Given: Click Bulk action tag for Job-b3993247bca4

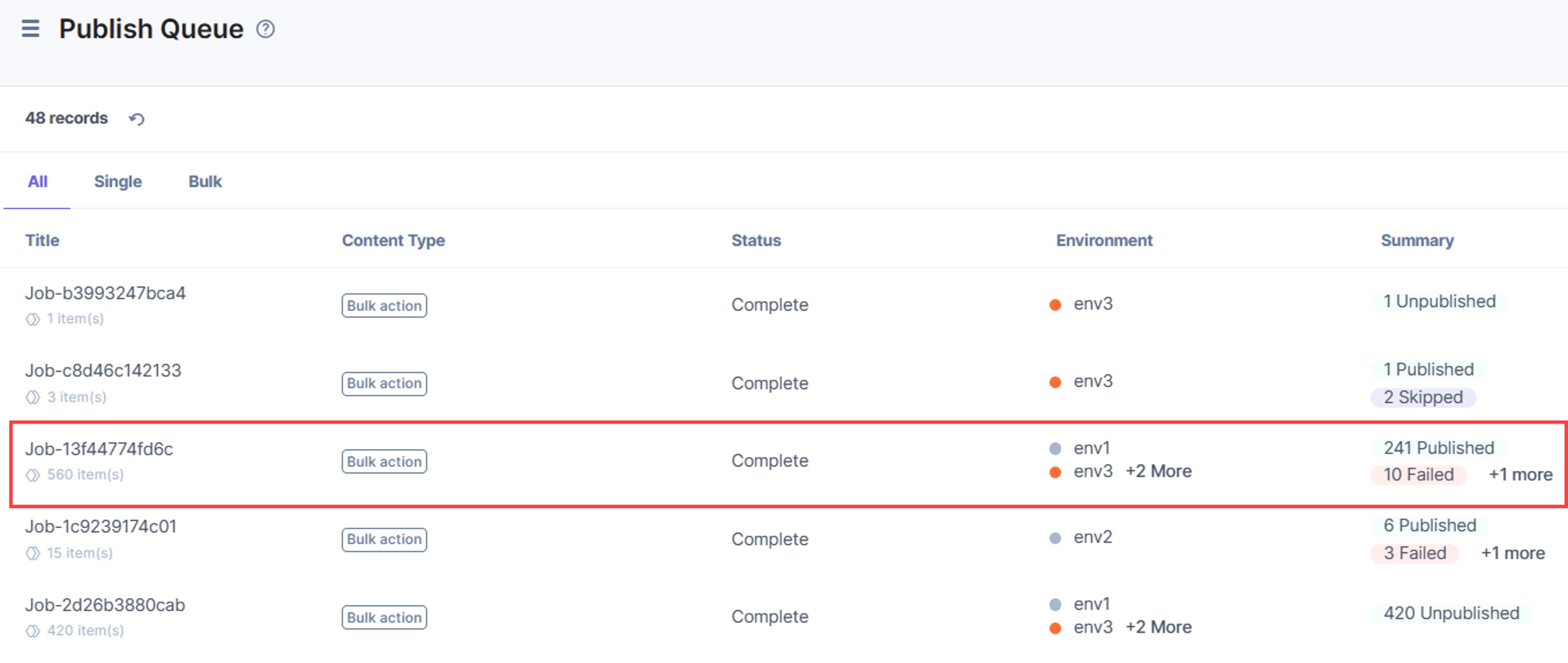Looking at the screenshot, I should pyautogui.click(x=384, y=306).
